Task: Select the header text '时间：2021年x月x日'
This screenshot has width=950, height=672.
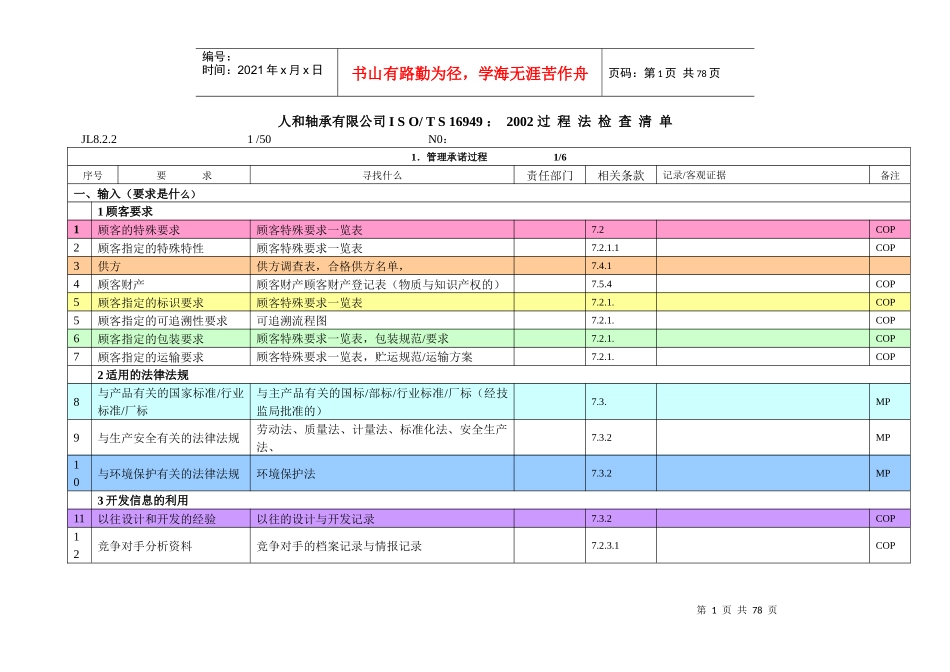Action: 262,70
